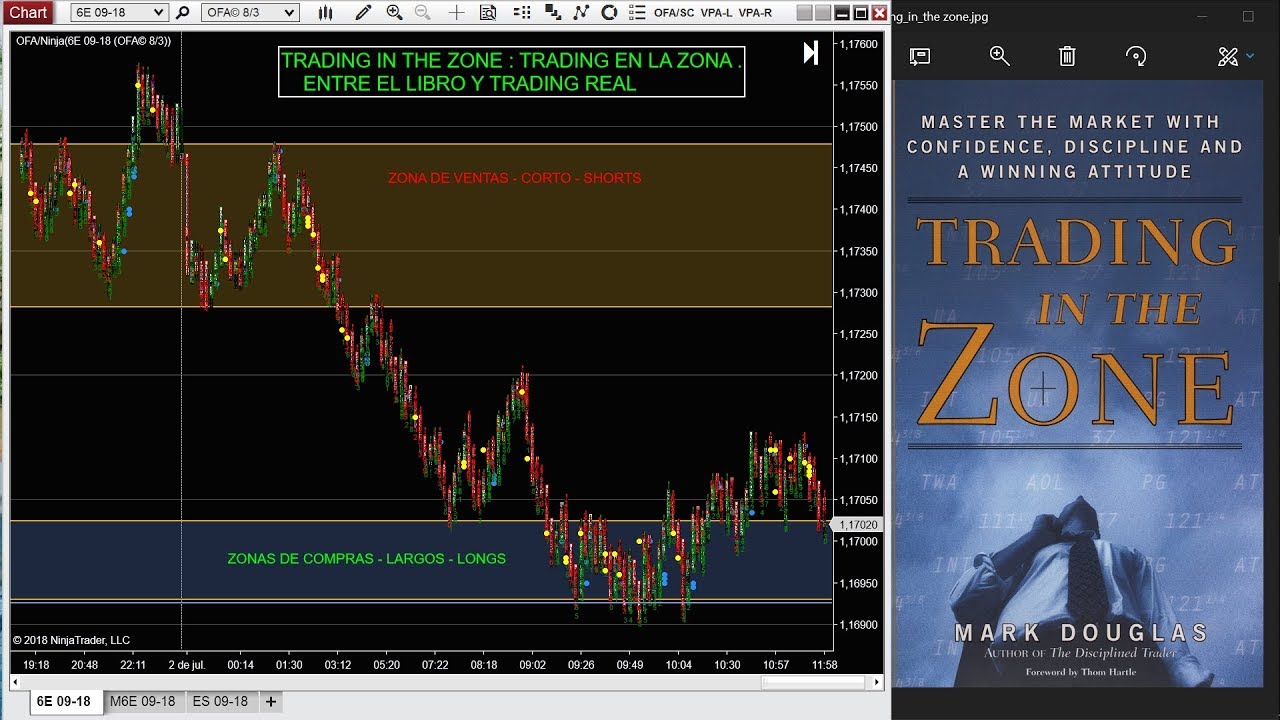
Task: Click the 1,17600 price axis label
Action: tap(859, 44)
